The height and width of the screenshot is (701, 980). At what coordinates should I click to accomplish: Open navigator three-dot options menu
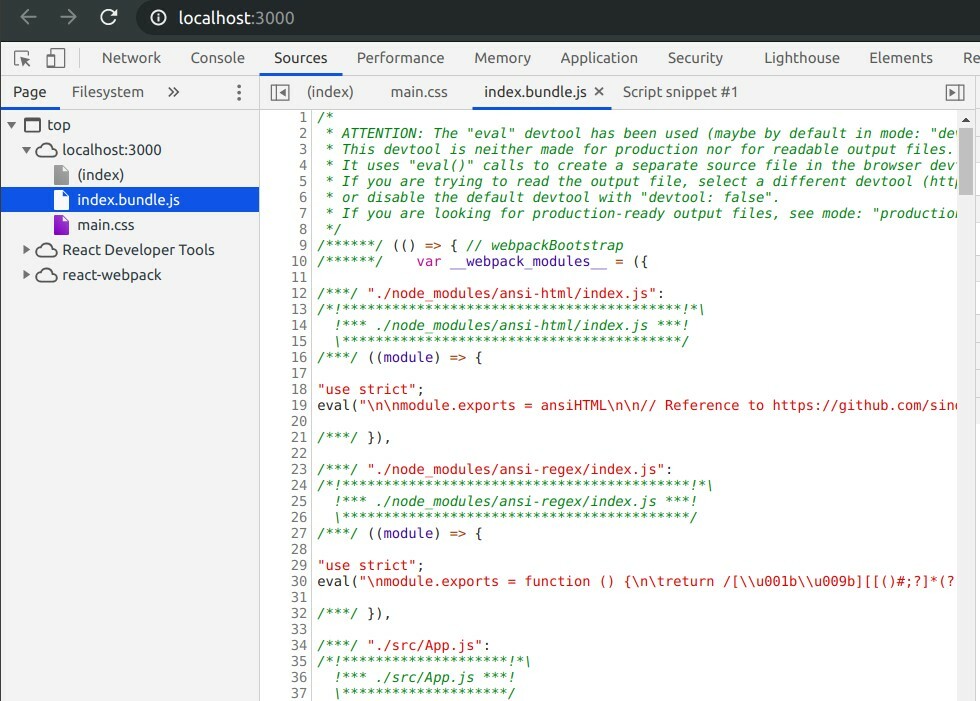click(x=239, y=92)
